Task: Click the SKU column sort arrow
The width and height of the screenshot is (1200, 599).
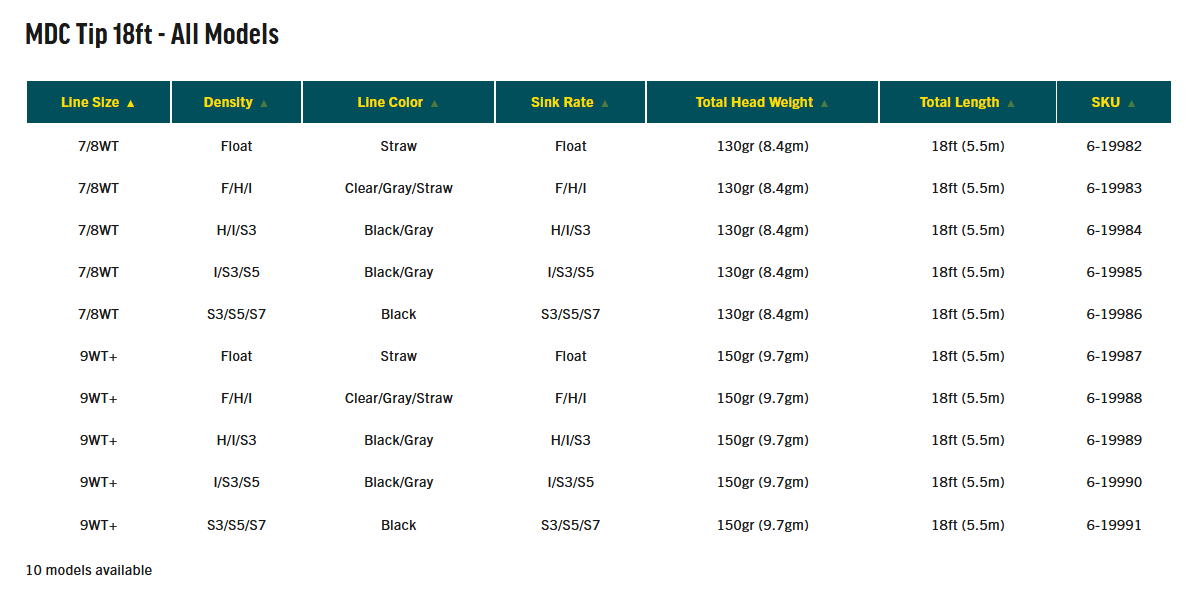Action: (1132, 103)
